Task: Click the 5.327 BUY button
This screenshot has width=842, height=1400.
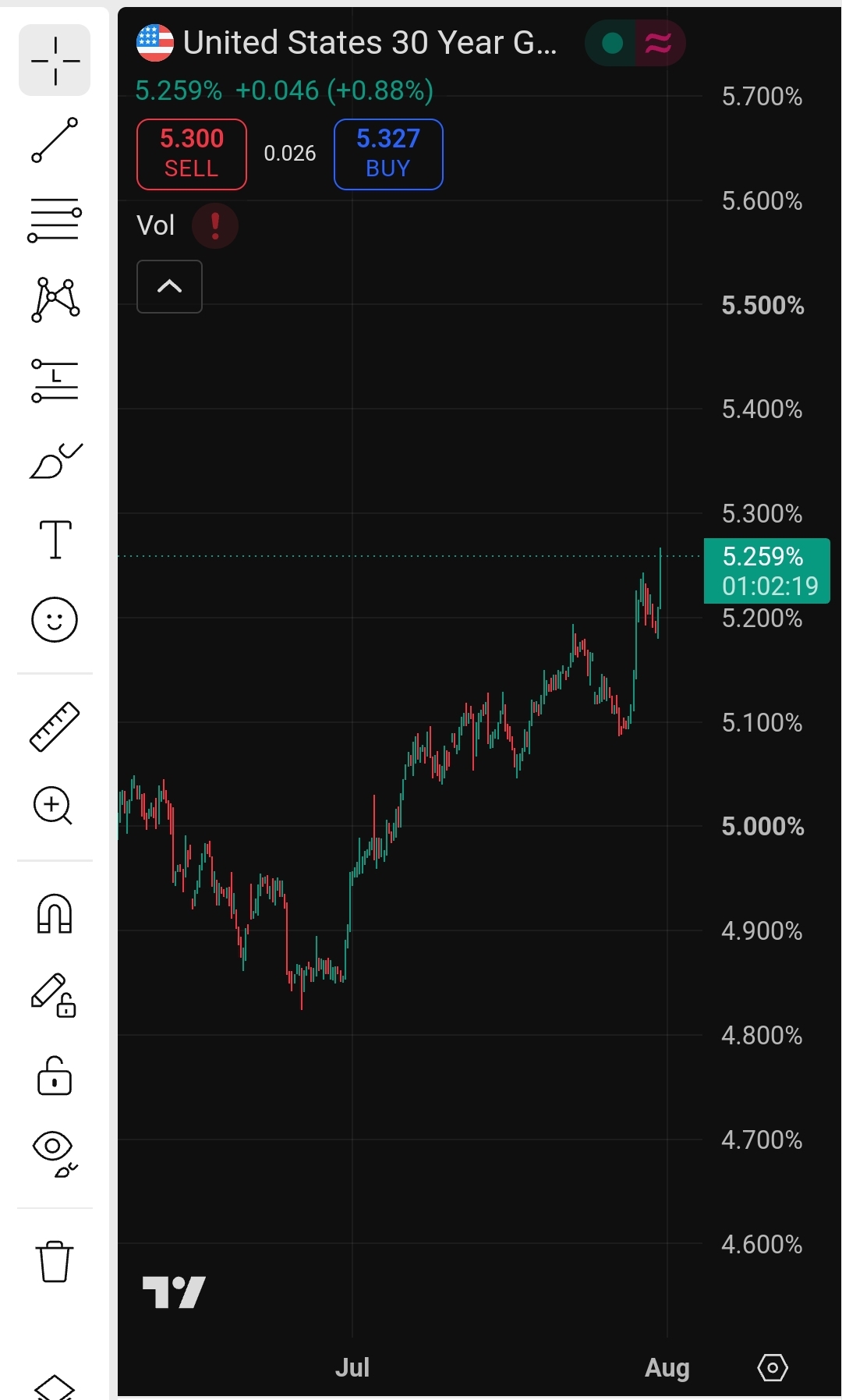Action: click(x=388, y=154)
